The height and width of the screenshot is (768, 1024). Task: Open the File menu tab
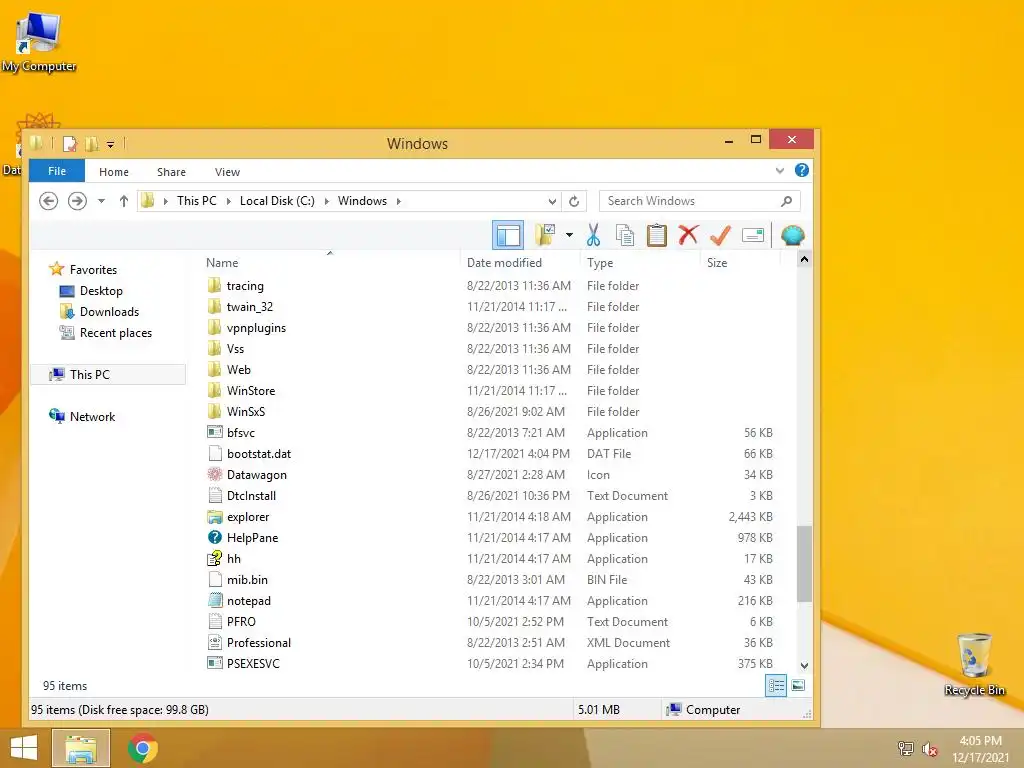point(57,171)
